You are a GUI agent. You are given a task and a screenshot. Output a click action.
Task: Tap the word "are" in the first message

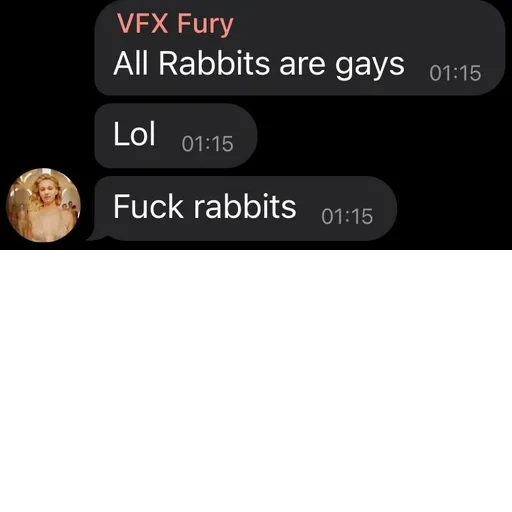302,65
